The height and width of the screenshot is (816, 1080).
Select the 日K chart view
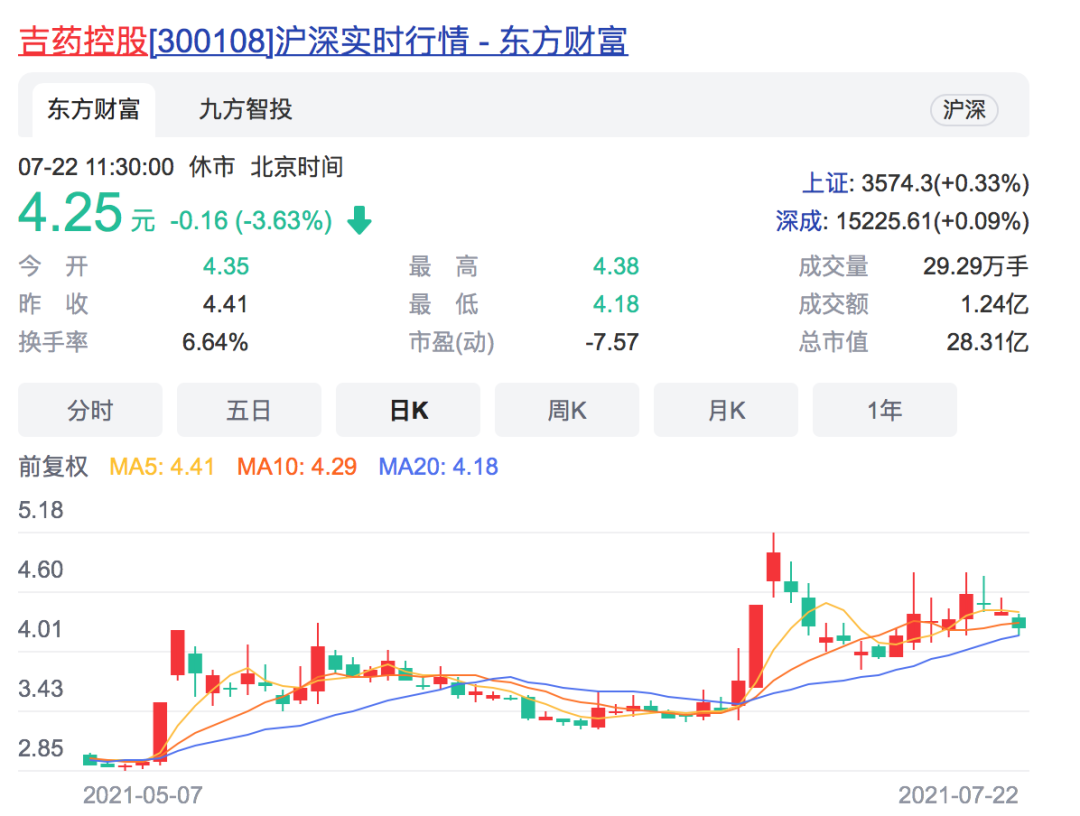408,410
